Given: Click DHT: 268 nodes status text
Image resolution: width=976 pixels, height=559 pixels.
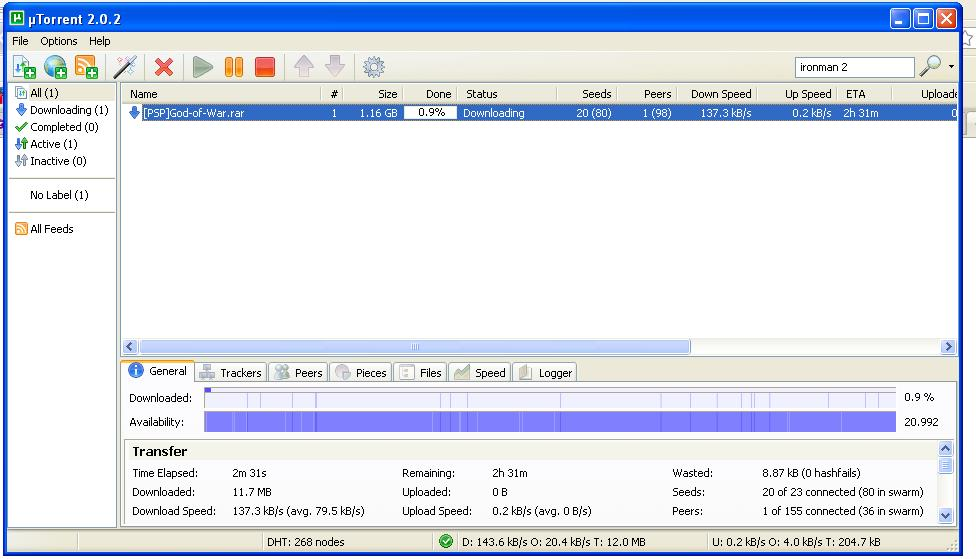Looking at the screenshot, I should pos(306,542).
